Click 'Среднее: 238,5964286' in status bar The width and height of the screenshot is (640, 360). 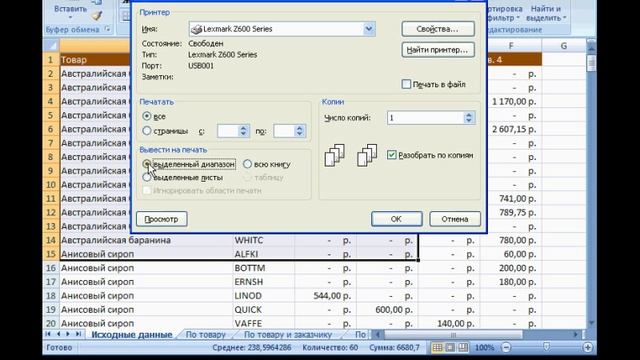tap(252, 347)
